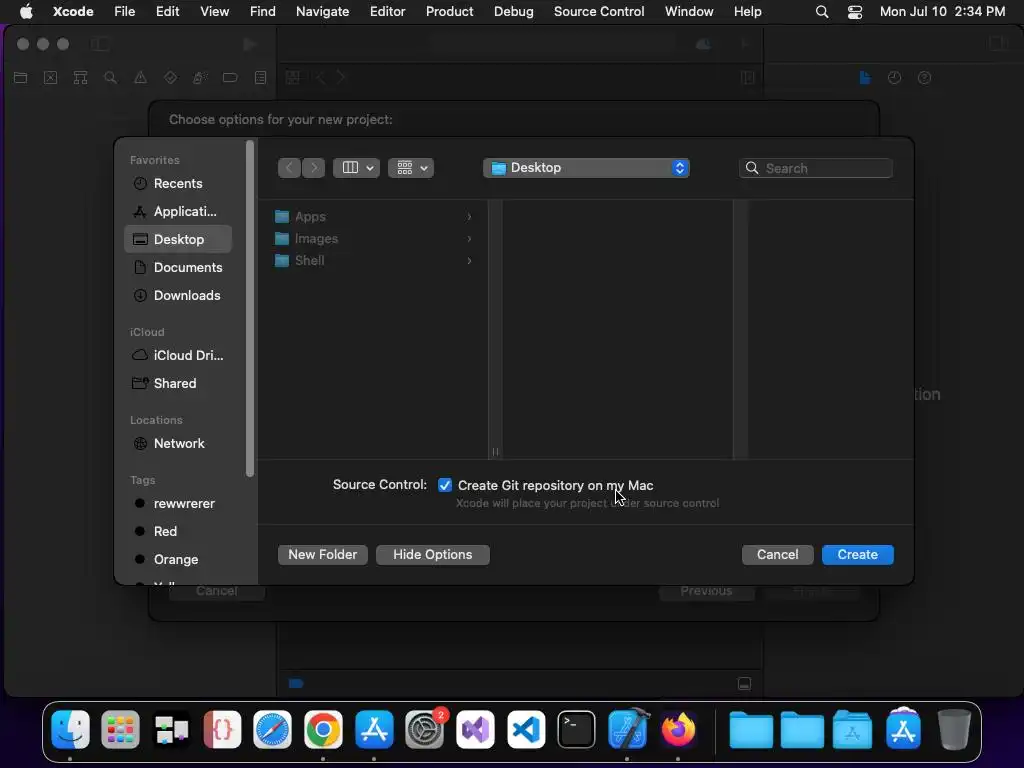Open Safari from the Dock
Viewport: 1024px width, 768px height.
(x=272, y=729)
